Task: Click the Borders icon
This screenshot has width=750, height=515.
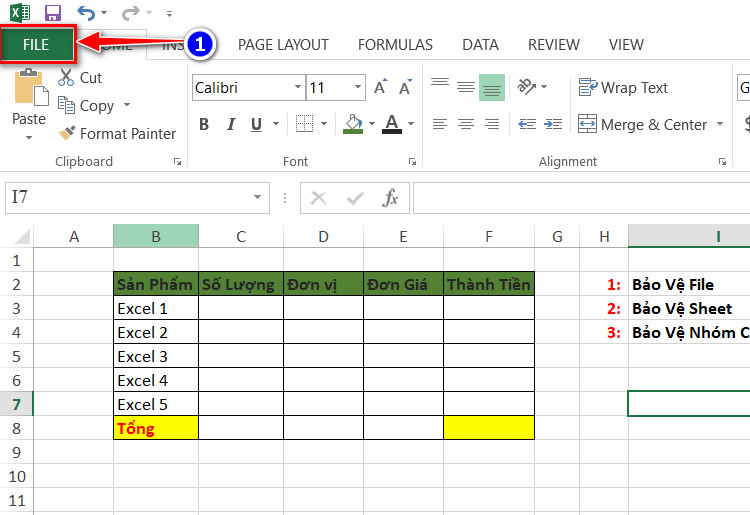Action: click(304, 124)
